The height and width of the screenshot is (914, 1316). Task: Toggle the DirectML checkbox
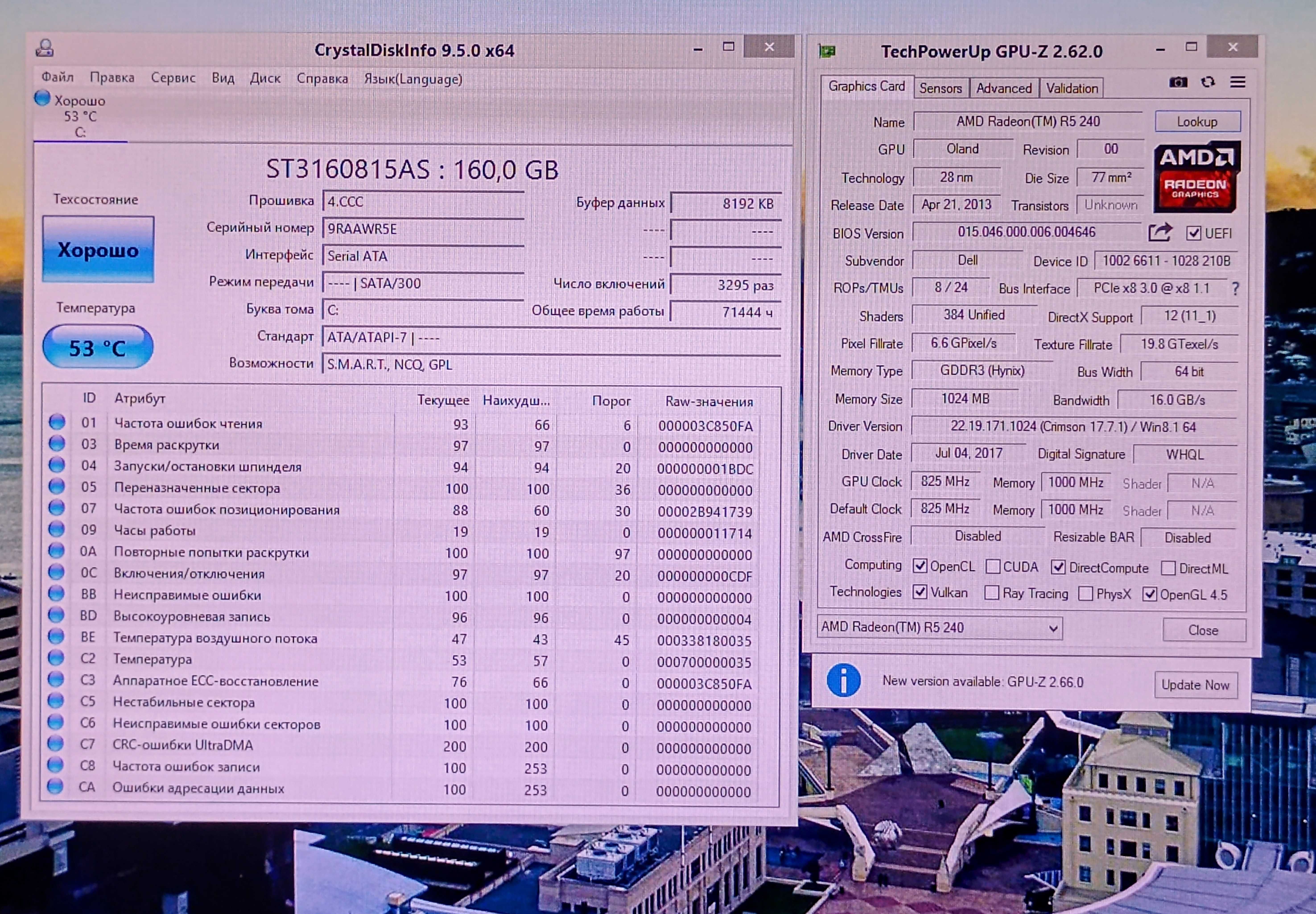(x=1168, y=568)
